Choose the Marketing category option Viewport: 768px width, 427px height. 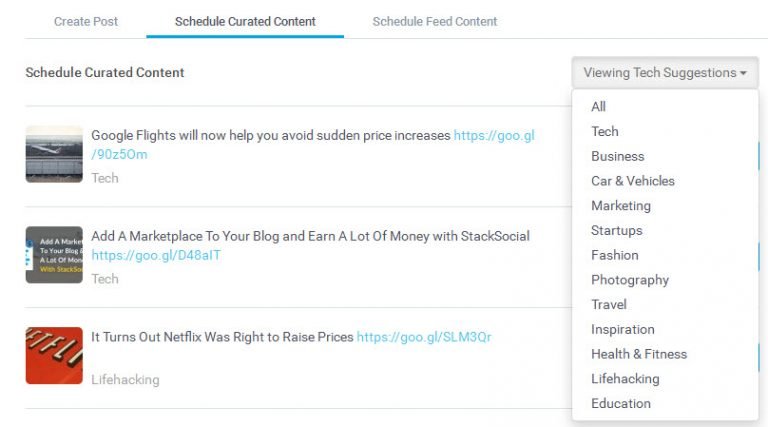point(620,206)
